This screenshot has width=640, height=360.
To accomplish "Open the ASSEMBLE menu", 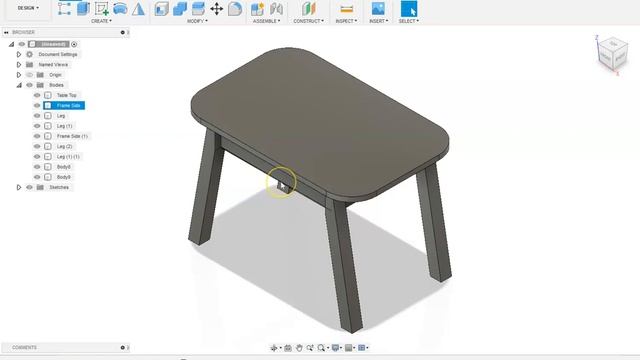I will click(267, 21).
